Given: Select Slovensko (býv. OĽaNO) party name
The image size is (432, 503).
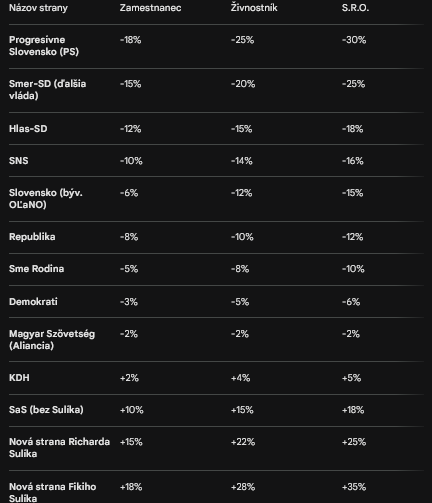Looking at the screenshot, I should 46,199.
